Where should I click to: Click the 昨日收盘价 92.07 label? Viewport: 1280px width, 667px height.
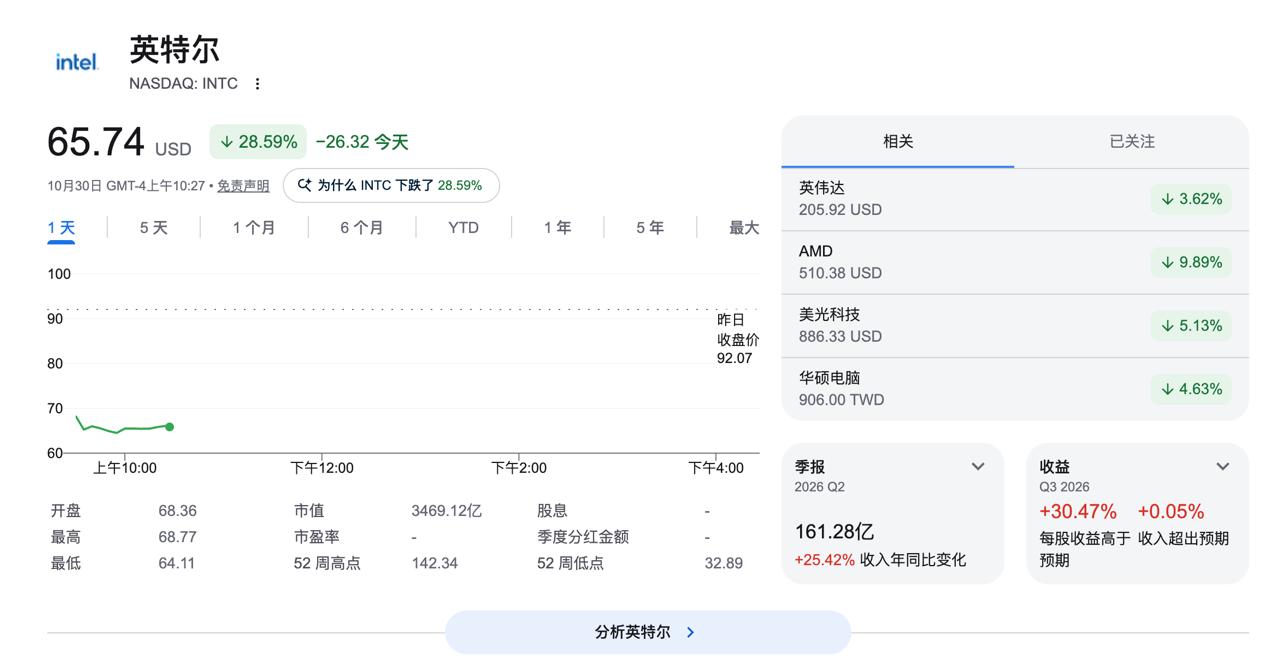[737, 339]
